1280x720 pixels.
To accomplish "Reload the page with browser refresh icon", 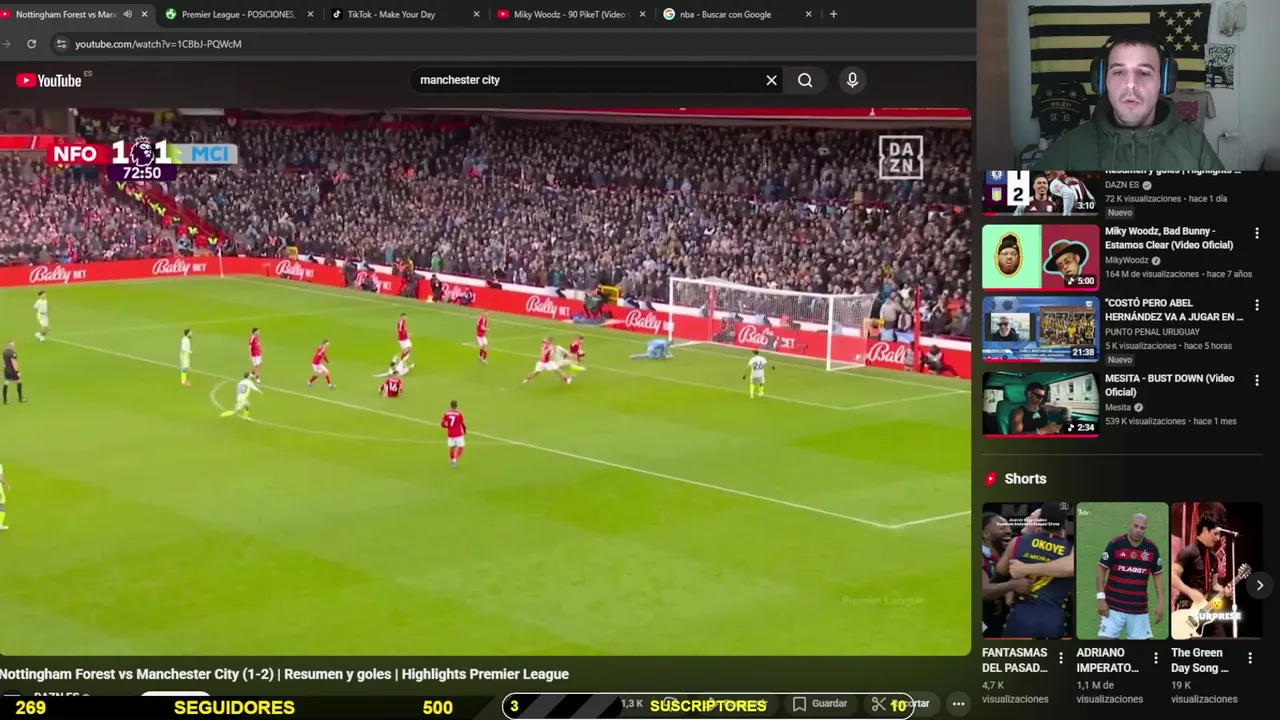I will click(31, 44).
